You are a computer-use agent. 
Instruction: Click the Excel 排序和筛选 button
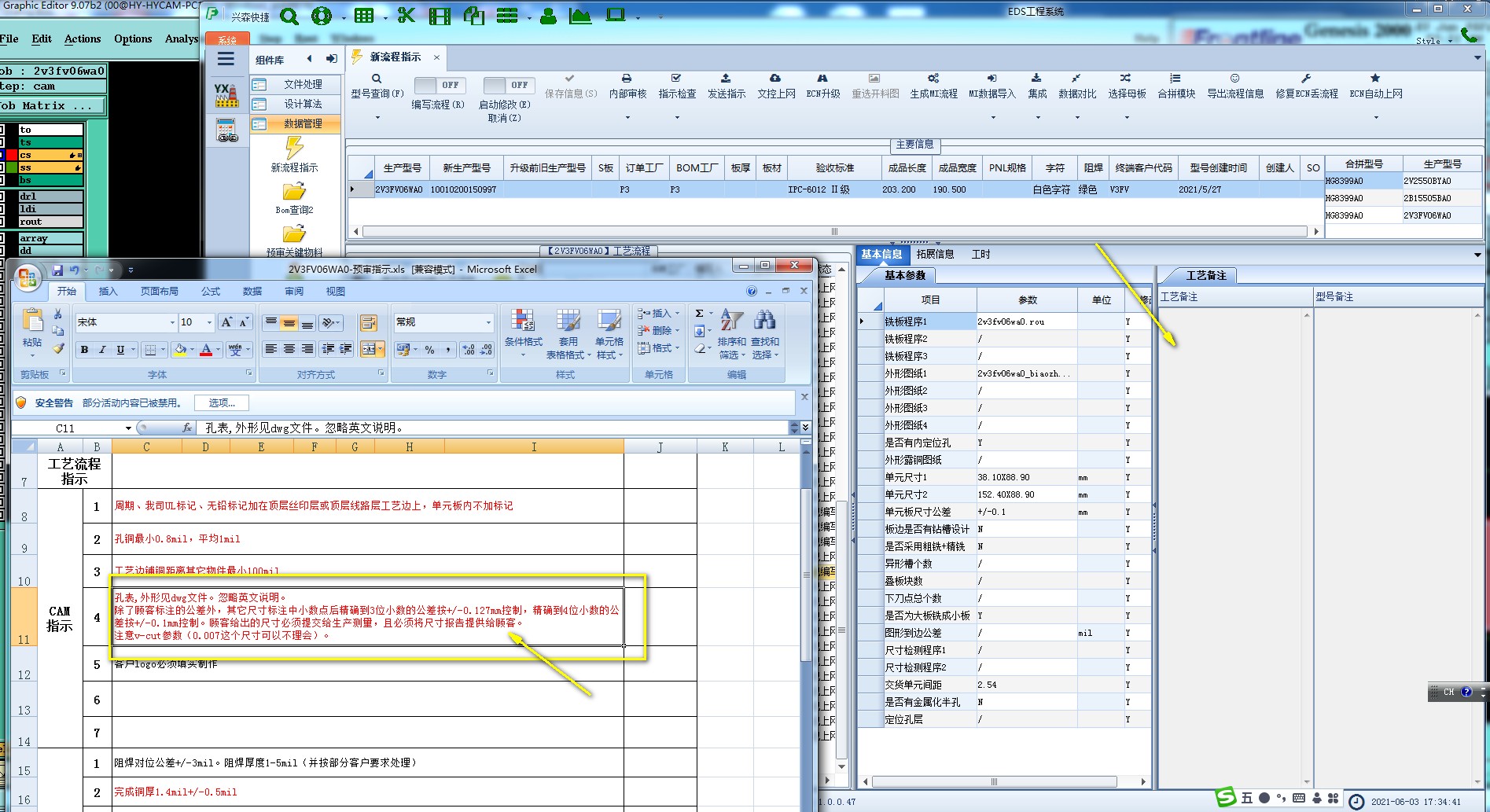731,334
